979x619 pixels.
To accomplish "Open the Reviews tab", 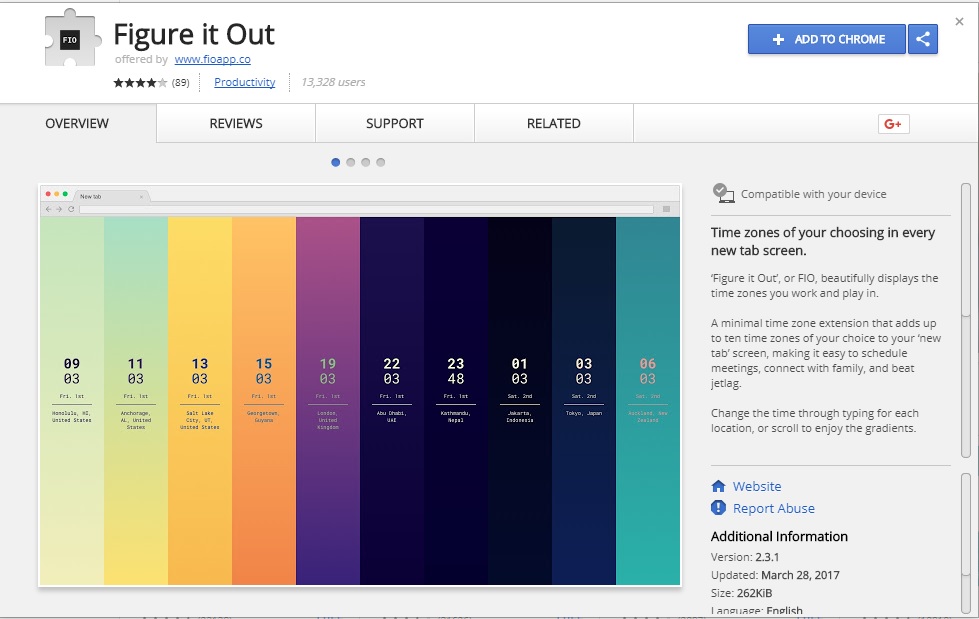I will tap(236, 124).
